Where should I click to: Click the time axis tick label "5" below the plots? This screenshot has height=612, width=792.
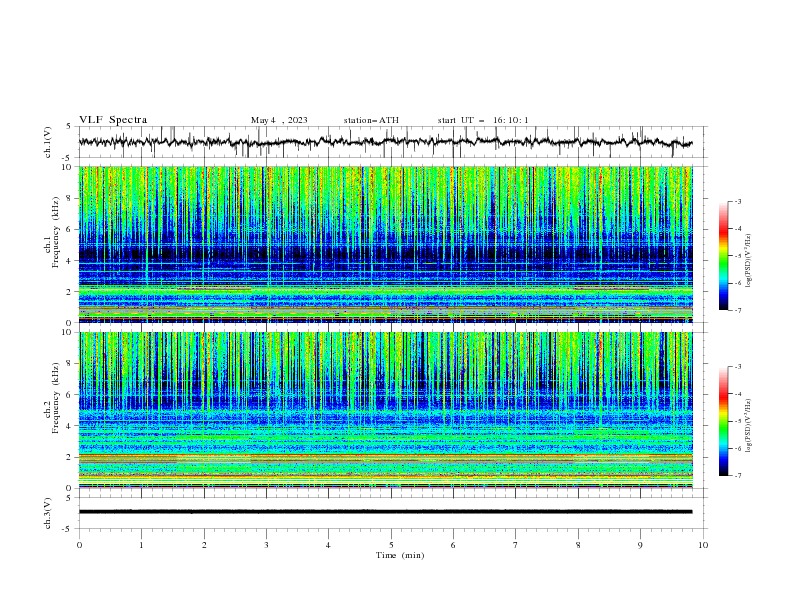pyautogui.click(x=391, y=545)
